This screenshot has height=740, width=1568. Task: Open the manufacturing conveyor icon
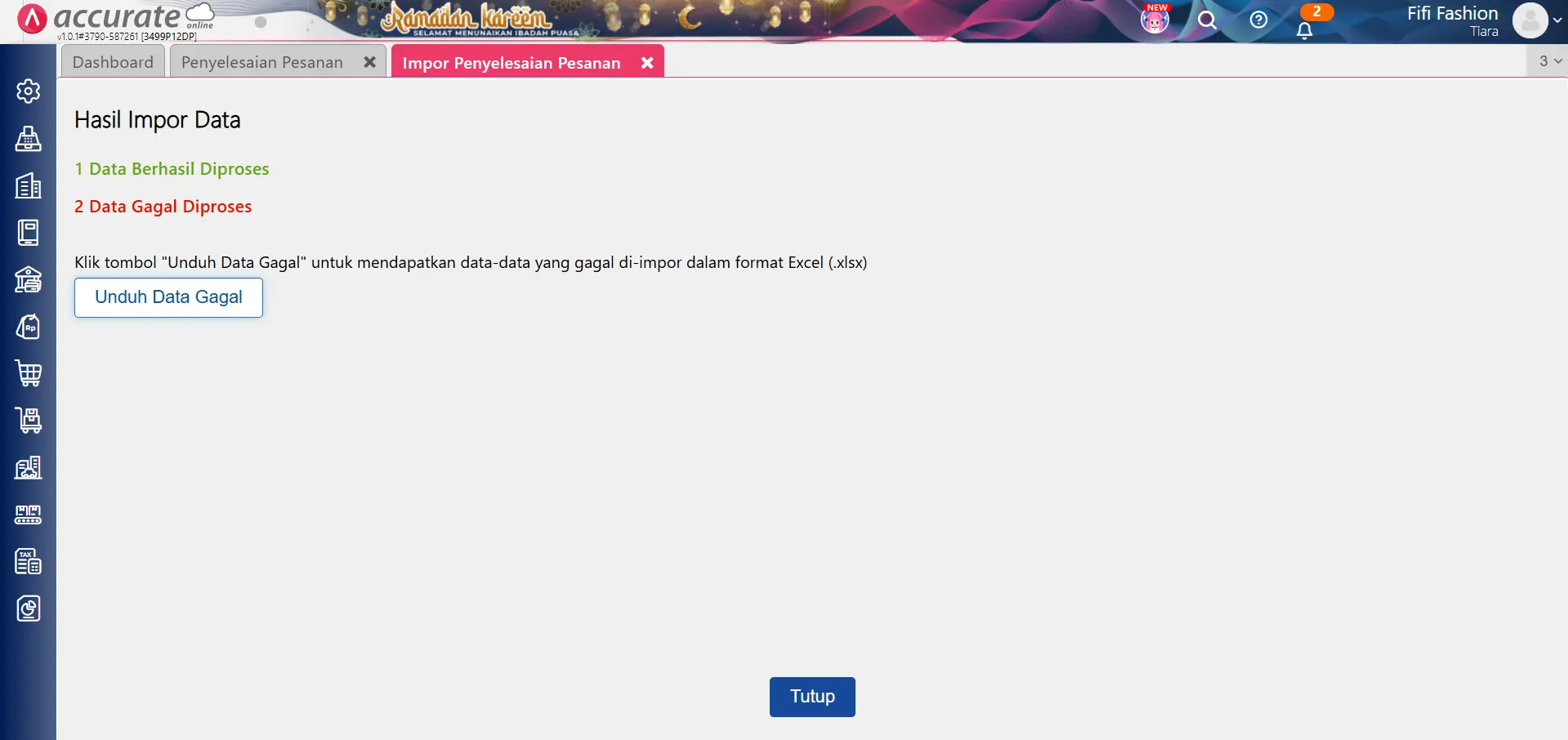28,515
